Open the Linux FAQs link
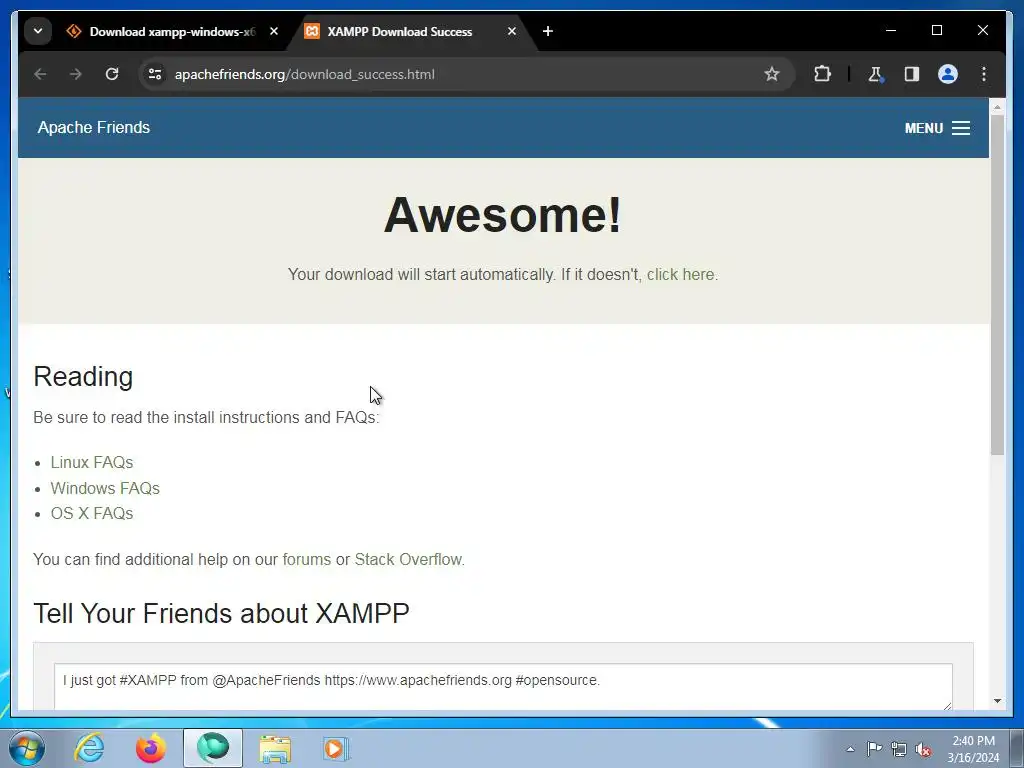 click(x=91, y=462)
